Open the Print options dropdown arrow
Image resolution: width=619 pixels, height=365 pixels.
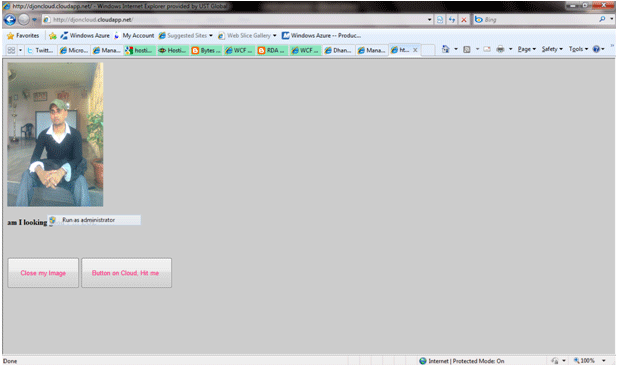pos(510,49)
